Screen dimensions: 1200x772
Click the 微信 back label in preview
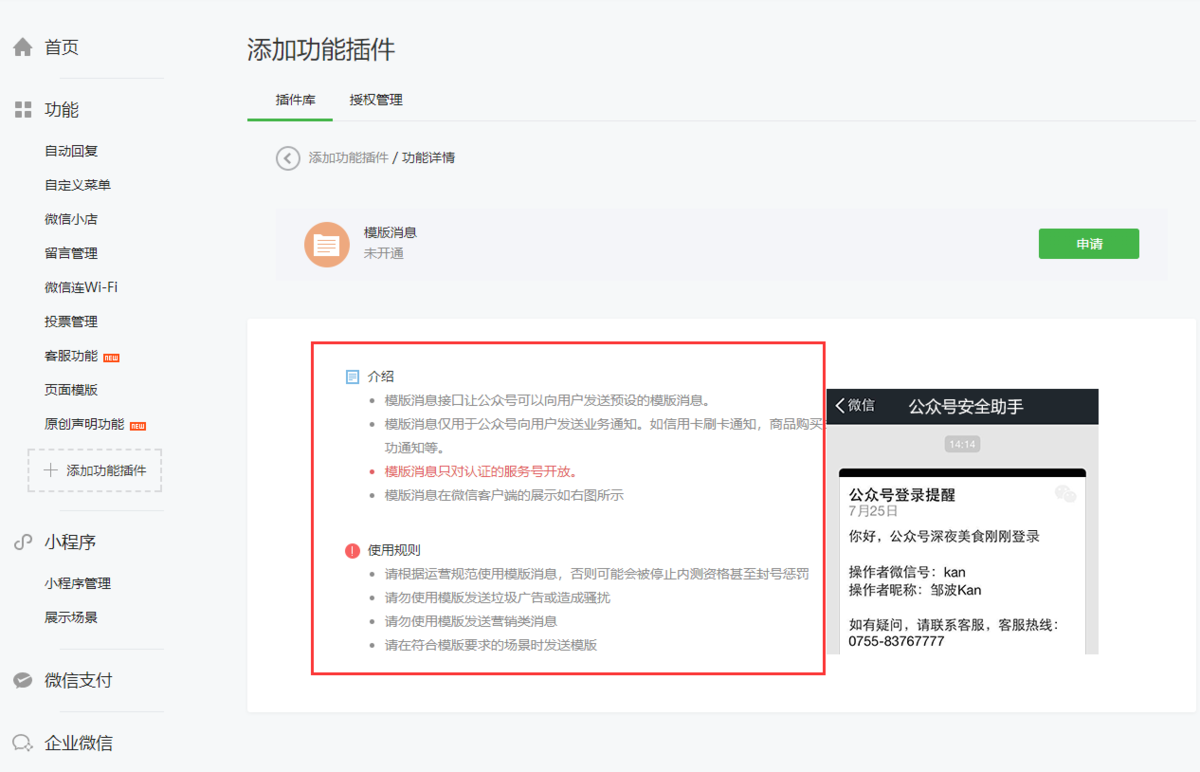click(x=861, y=406)
